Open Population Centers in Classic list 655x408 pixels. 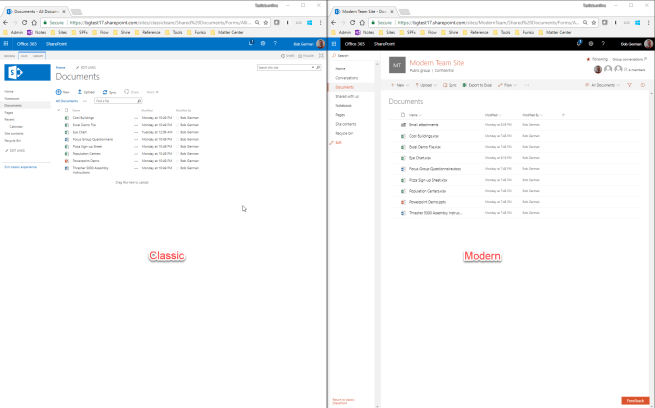coord(86,154)
